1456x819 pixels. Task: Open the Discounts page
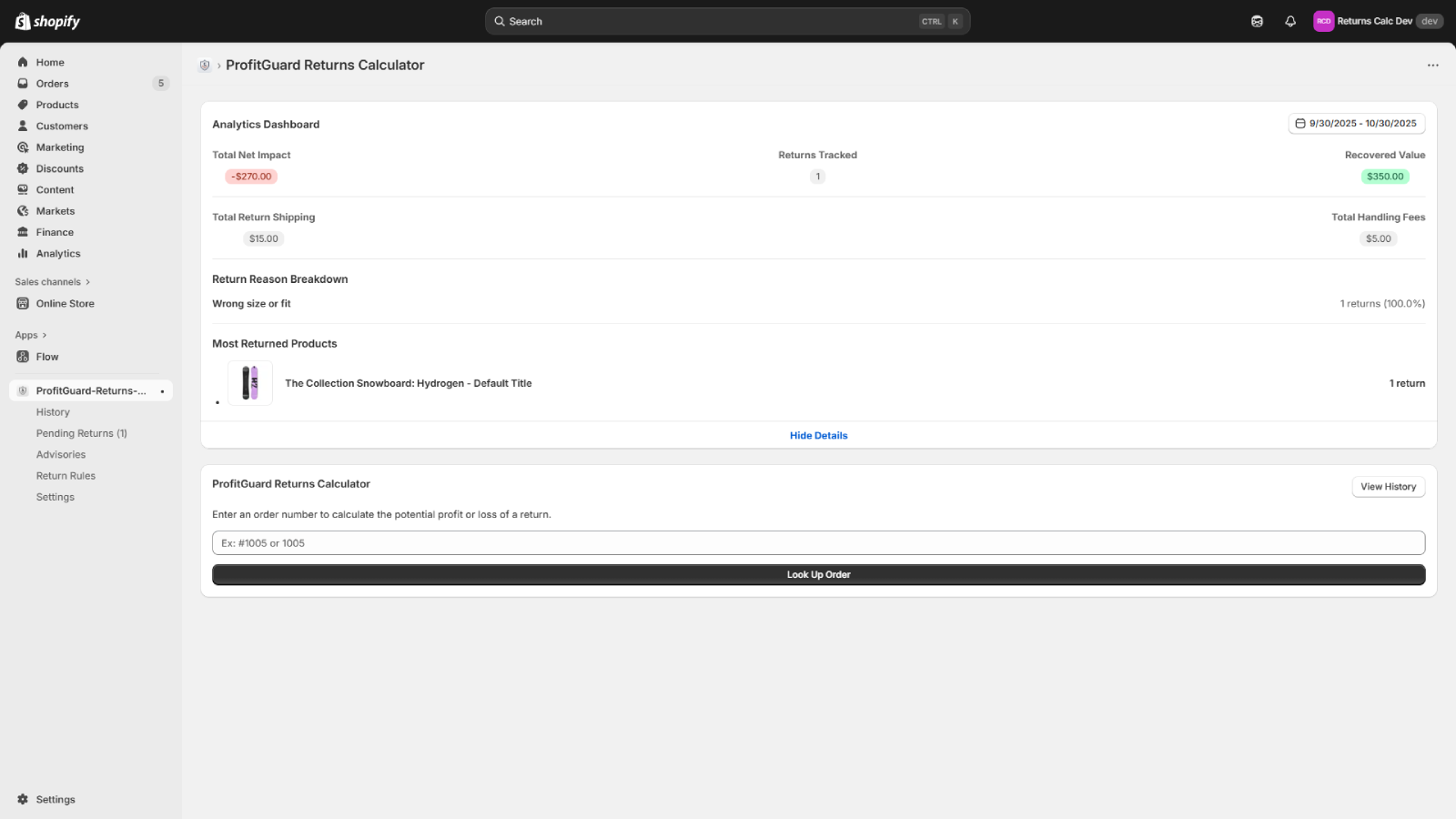(x=59, y=168)
